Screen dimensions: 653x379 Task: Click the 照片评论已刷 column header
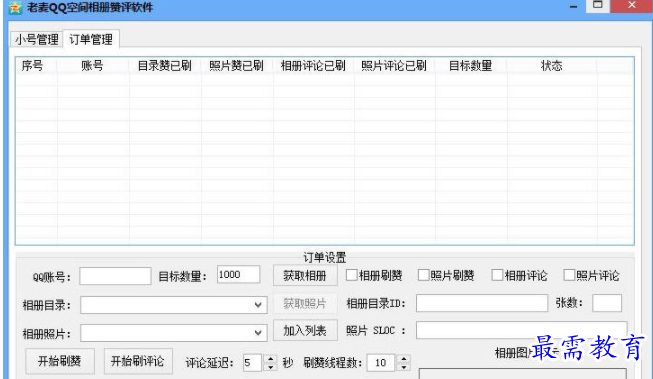pyautogui.click(x=394, y=66)
